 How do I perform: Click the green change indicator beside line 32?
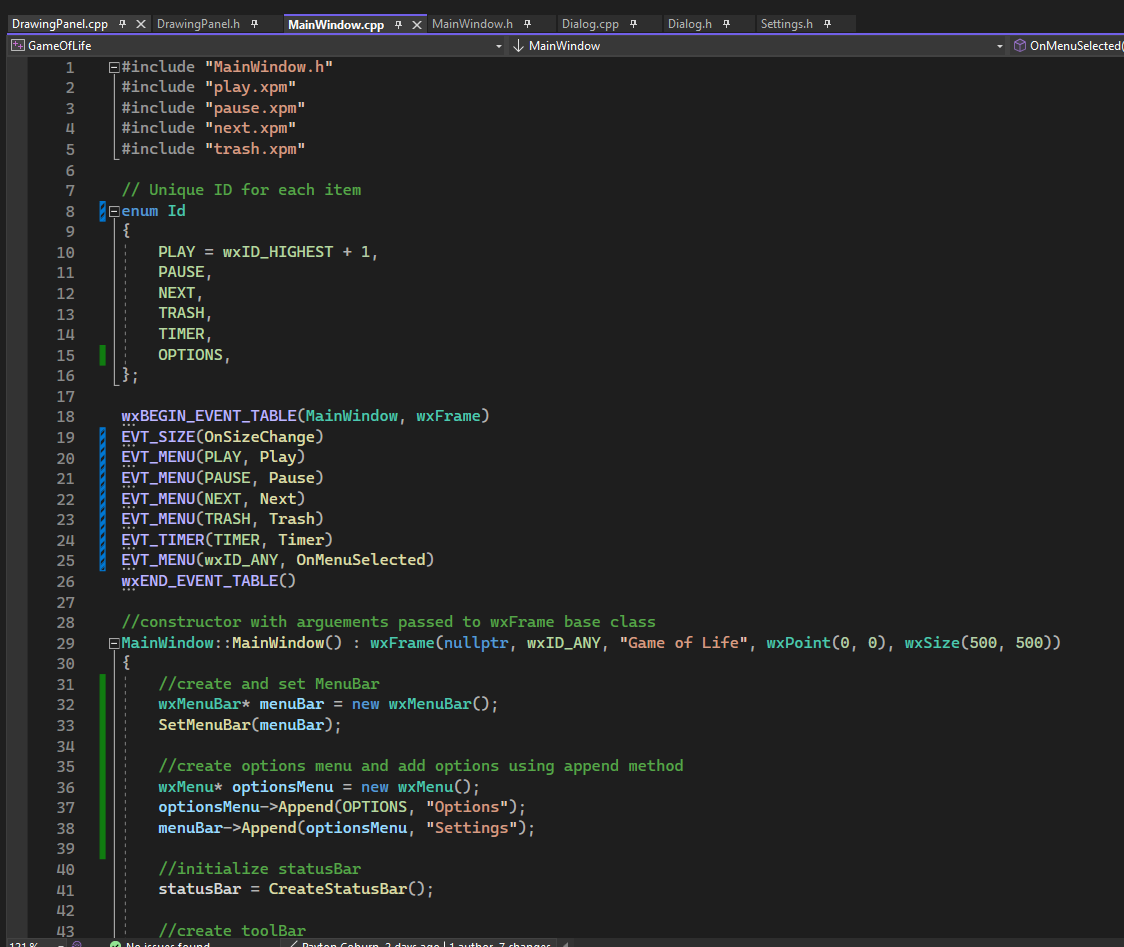point(101,703)
